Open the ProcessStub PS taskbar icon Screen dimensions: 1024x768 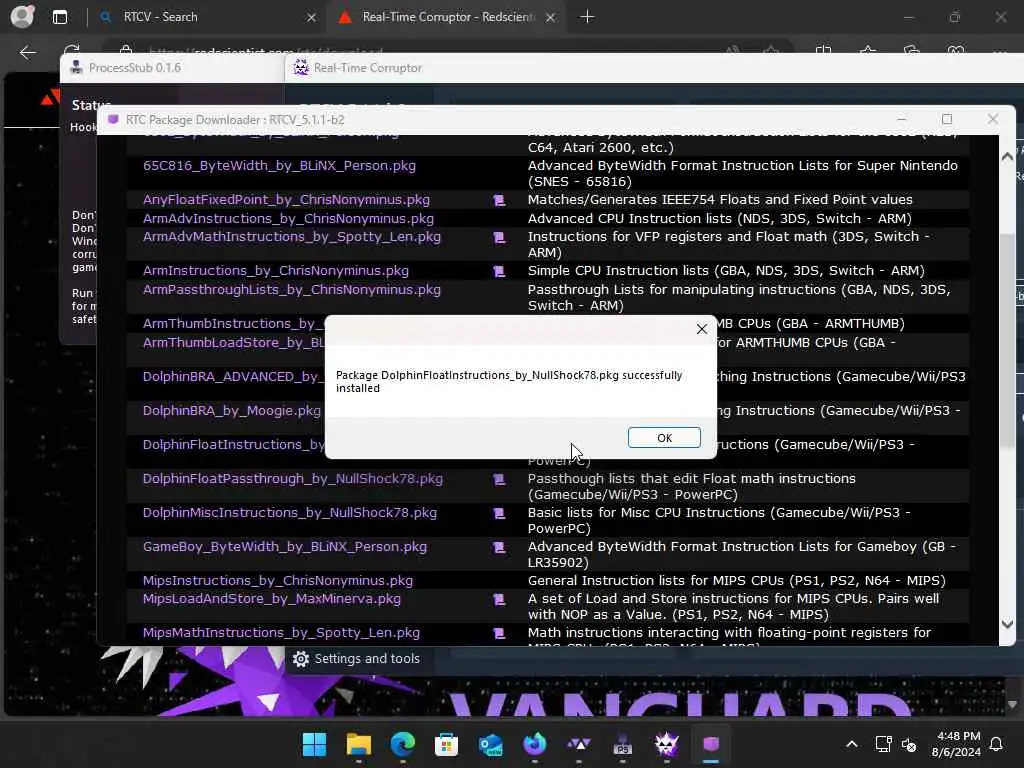pos(622,744)
